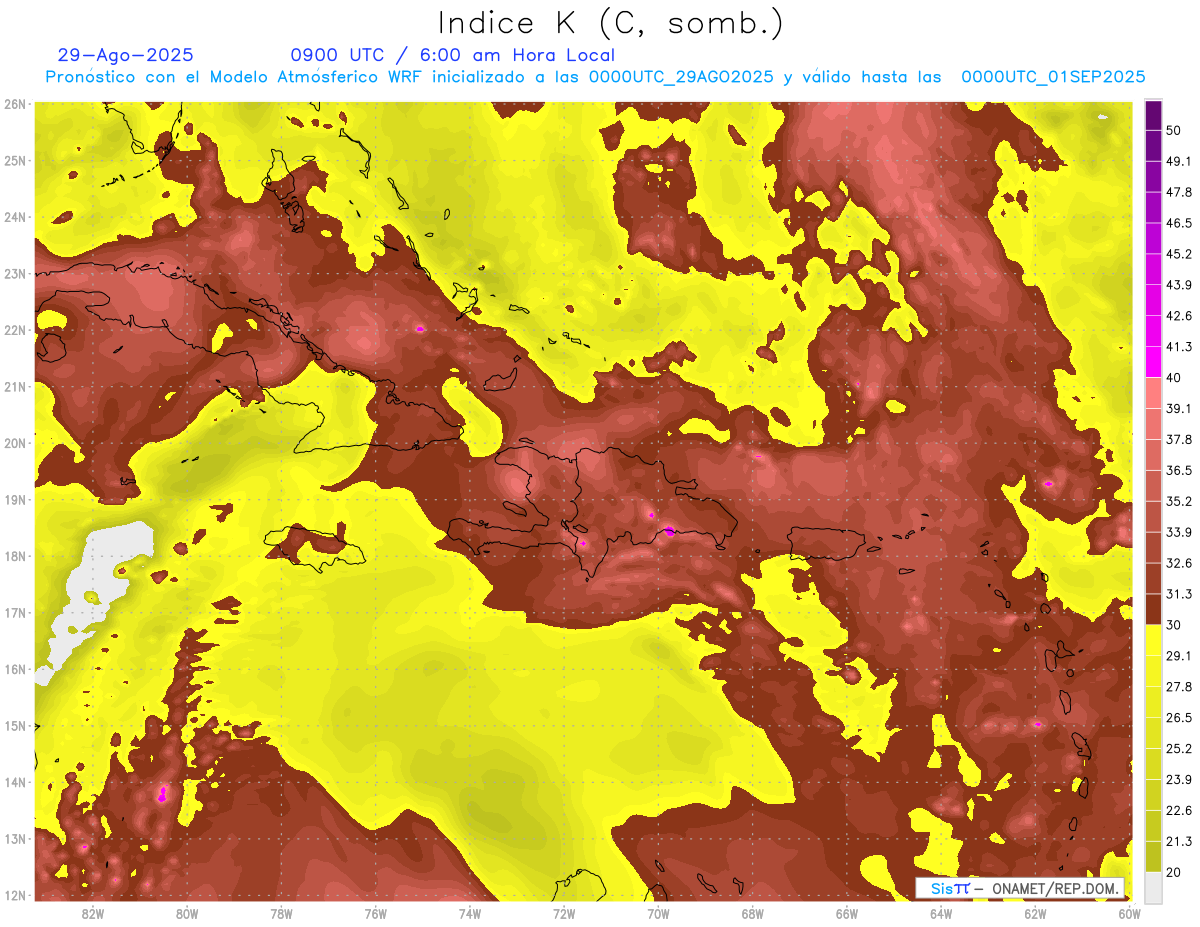The height and width of the screenshot is (927, 1200).
Task: Click the colorbar label '31.3'
Action: pyautogui.click(x=1178, y=594)
